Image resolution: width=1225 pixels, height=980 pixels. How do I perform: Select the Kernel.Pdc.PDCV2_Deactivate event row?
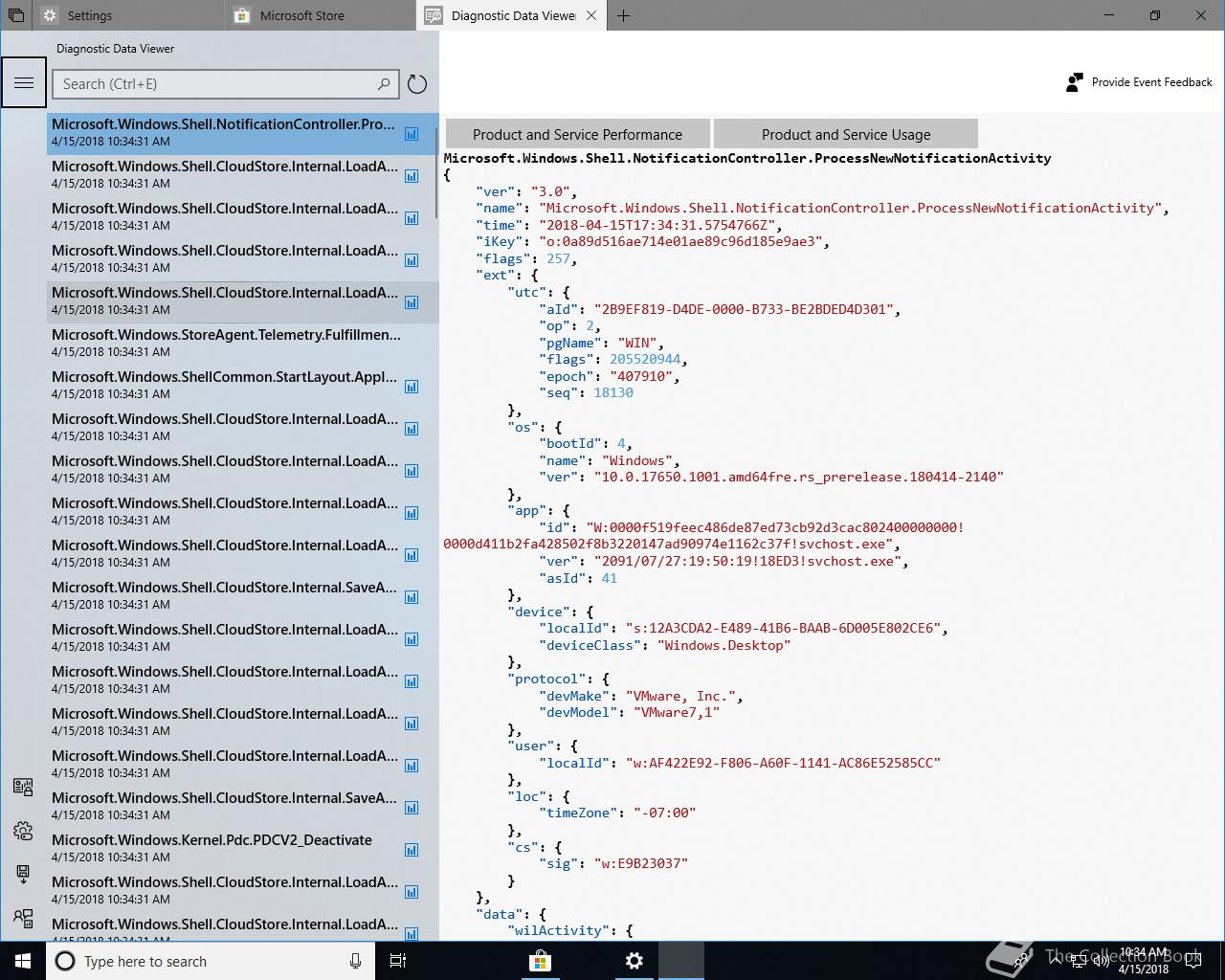click(242, 849)
